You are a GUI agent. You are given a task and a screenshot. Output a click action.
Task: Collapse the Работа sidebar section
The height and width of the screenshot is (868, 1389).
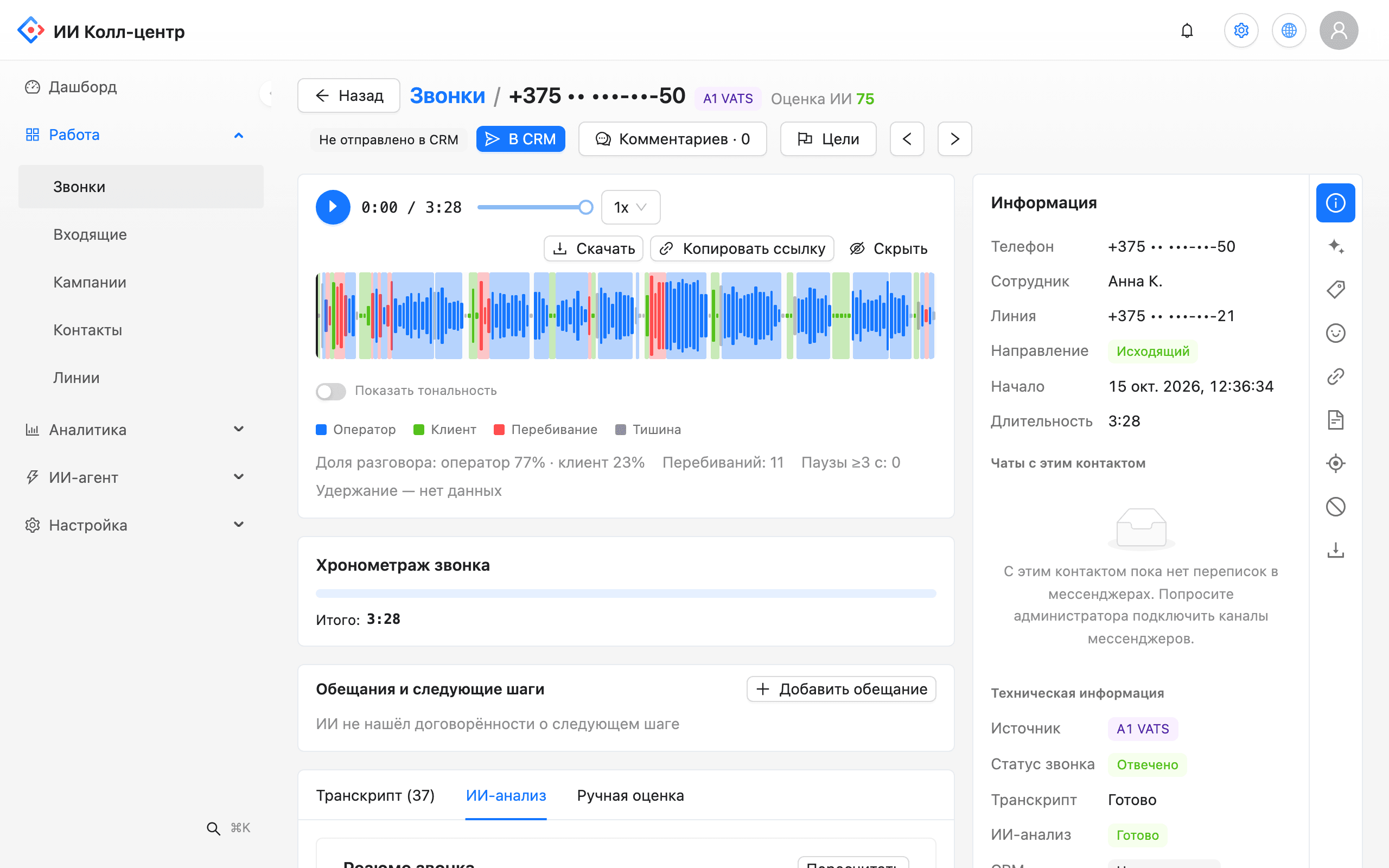[x=141, y=135]
